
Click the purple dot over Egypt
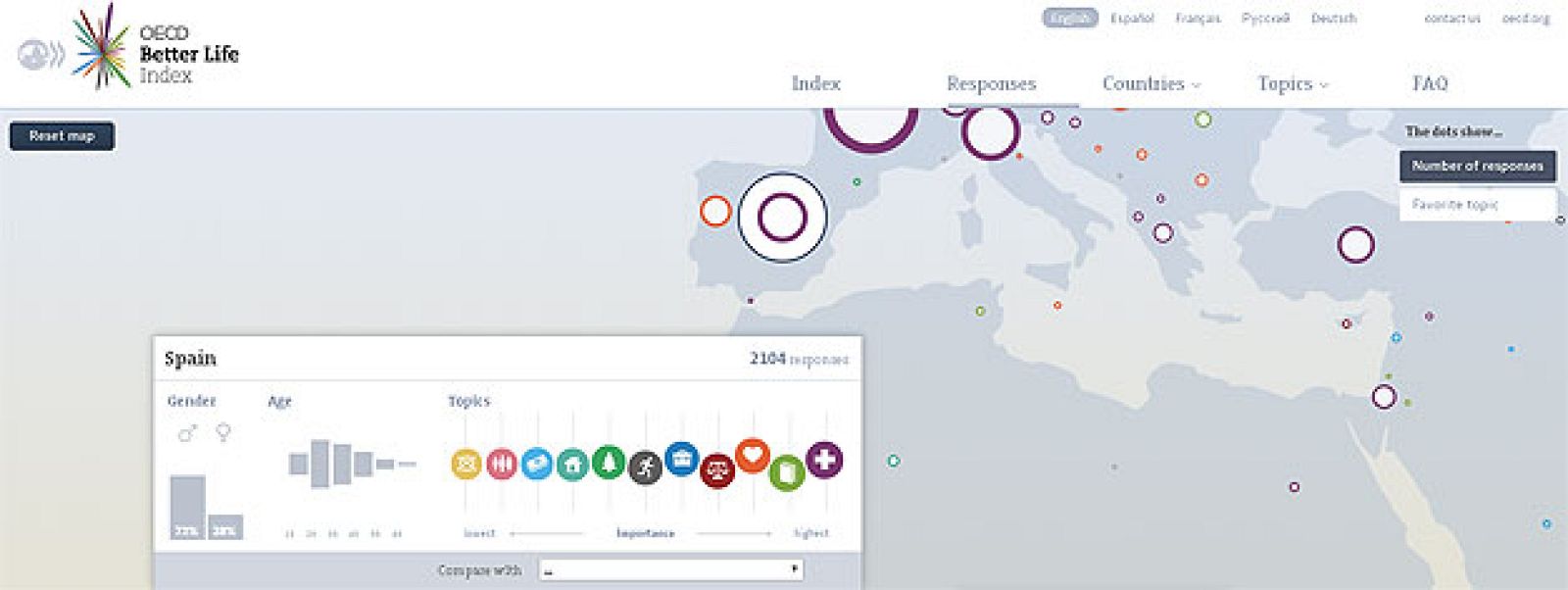pyautogui.click(x=1295, y=487)
